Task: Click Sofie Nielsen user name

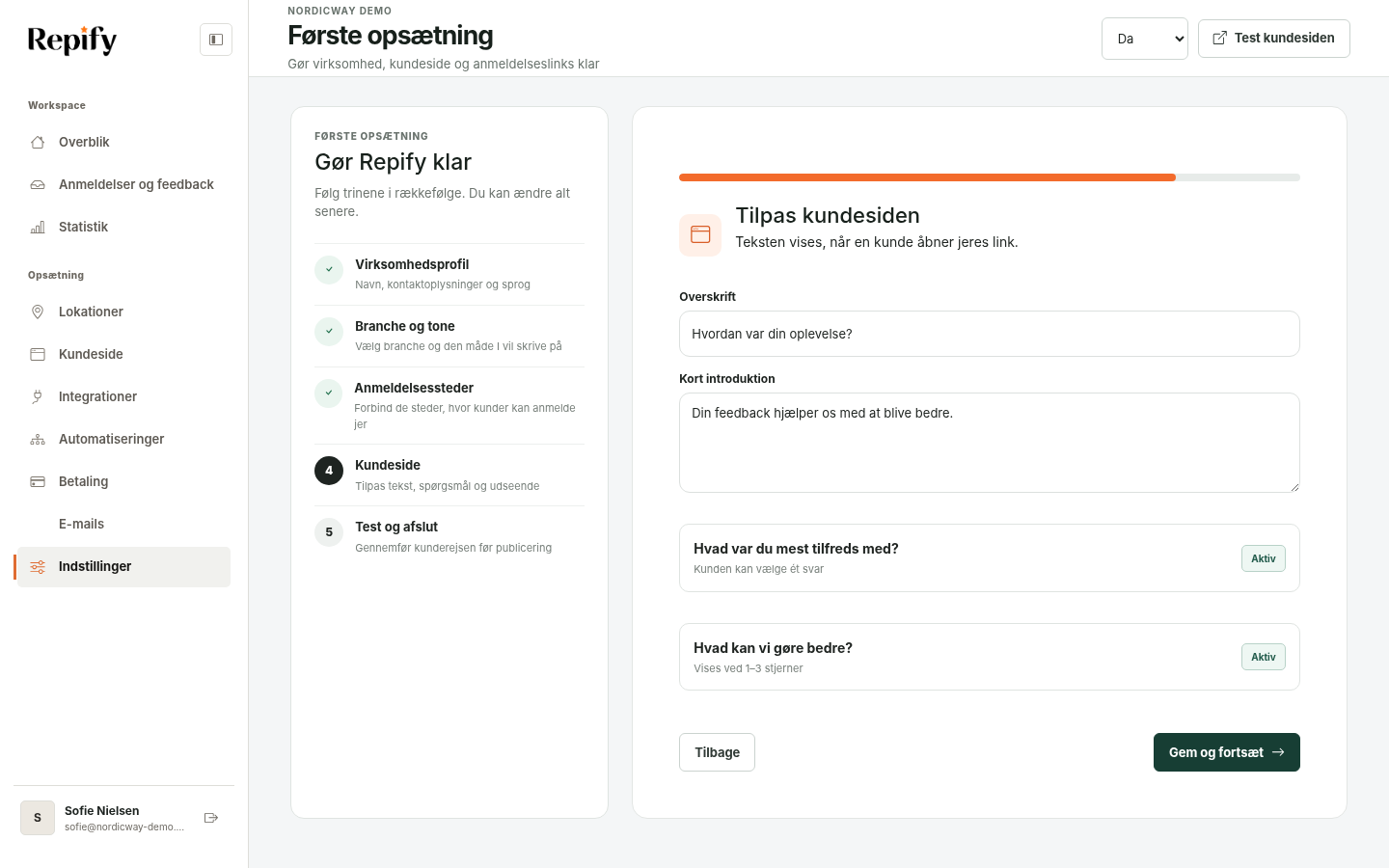Action: [101, 811]
